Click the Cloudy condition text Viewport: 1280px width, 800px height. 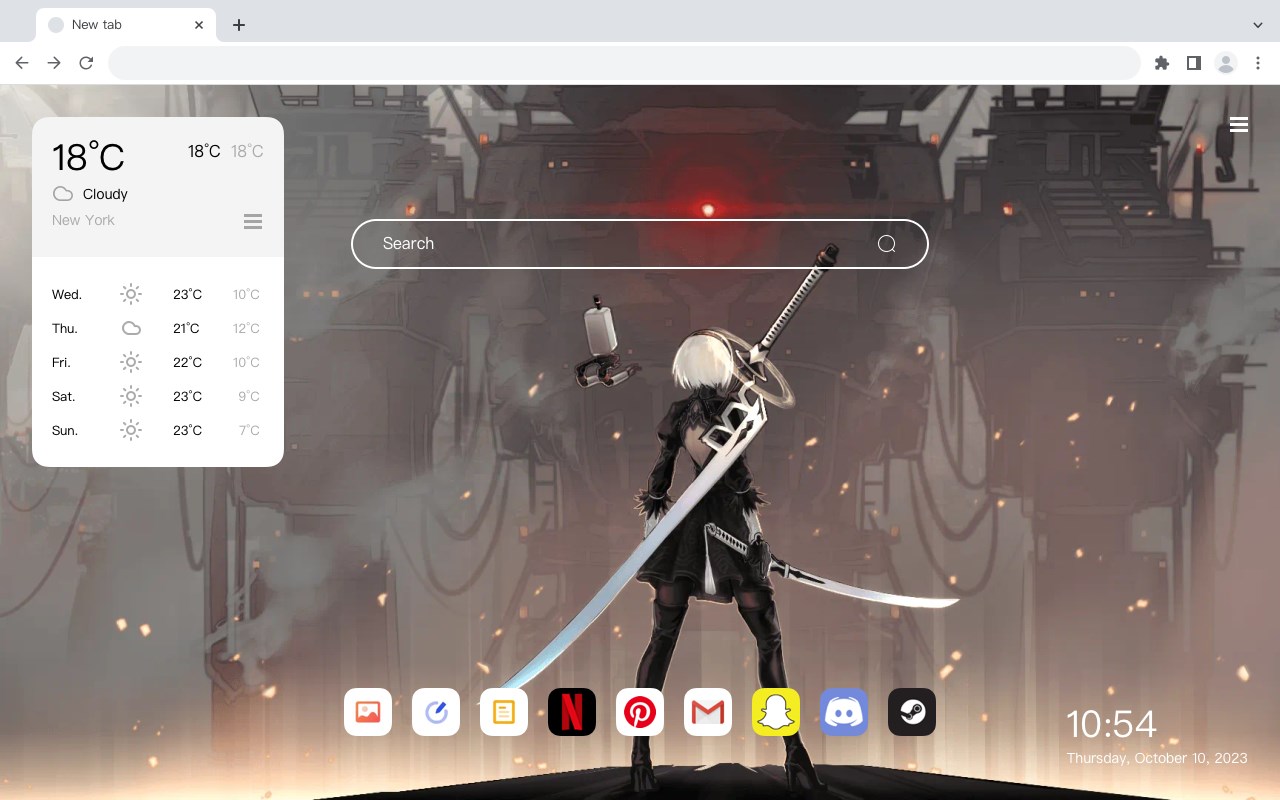coord(105,194)
